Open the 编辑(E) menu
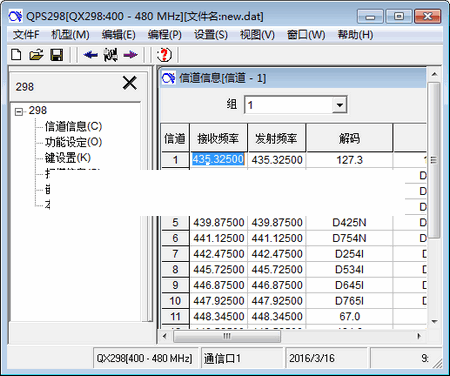The image size is (450, 376). coord(119,35)
